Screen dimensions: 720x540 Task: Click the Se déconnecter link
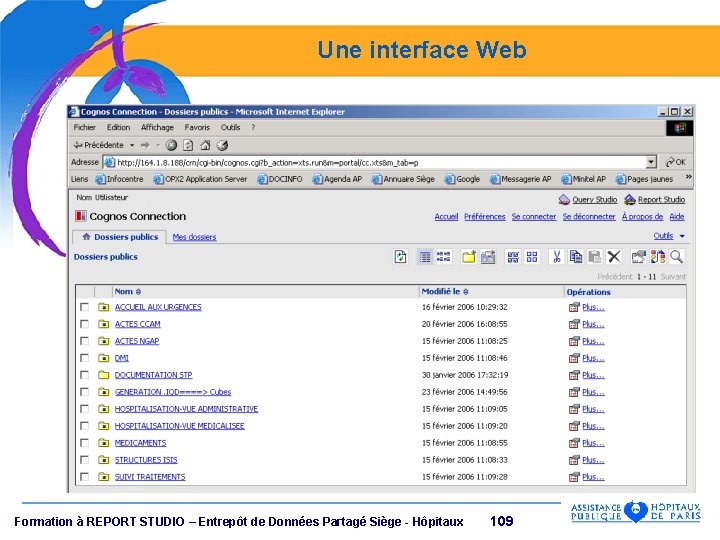click(589, 217)
